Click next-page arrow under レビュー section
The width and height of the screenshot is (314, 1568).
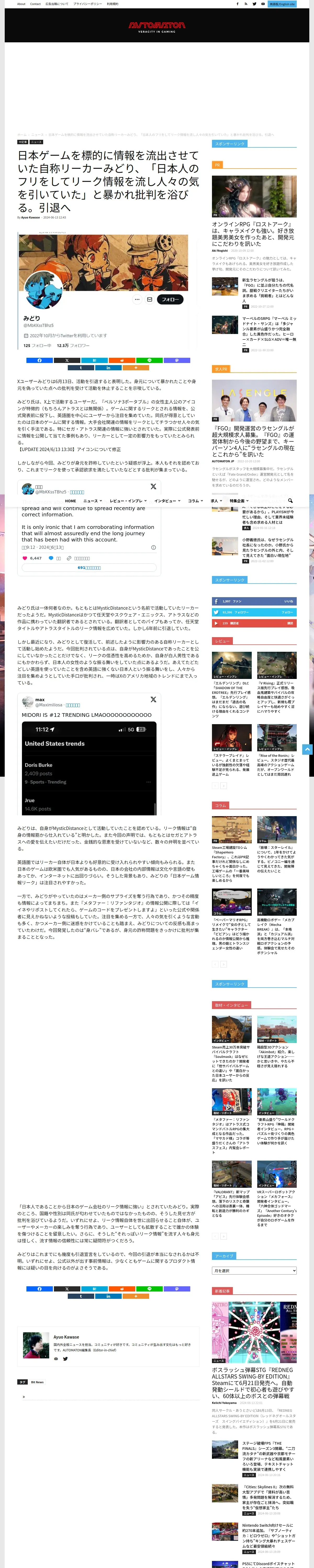point(223,786)
